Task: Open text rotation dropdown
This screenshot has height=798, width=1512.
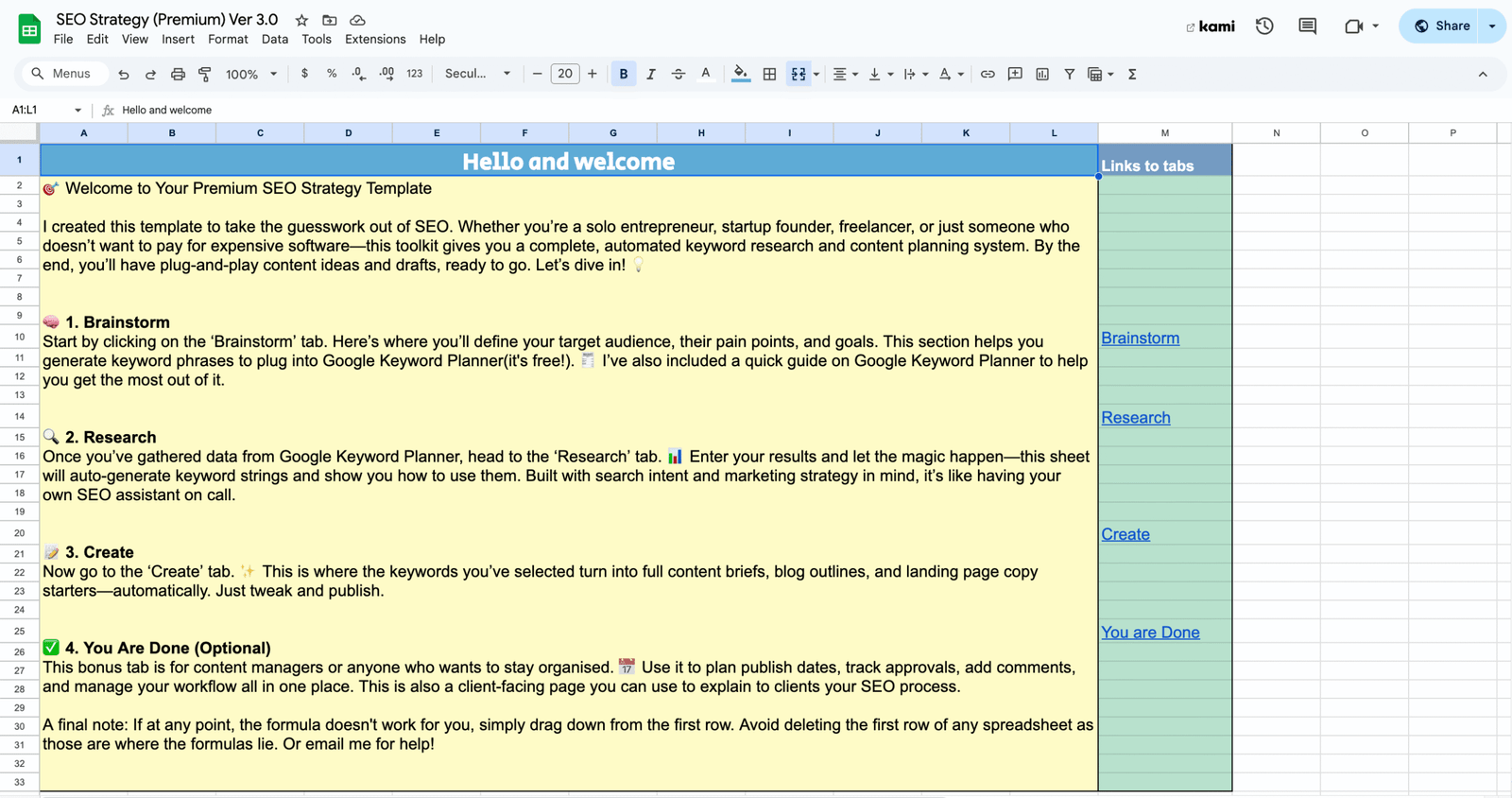Action: [951, 74]
